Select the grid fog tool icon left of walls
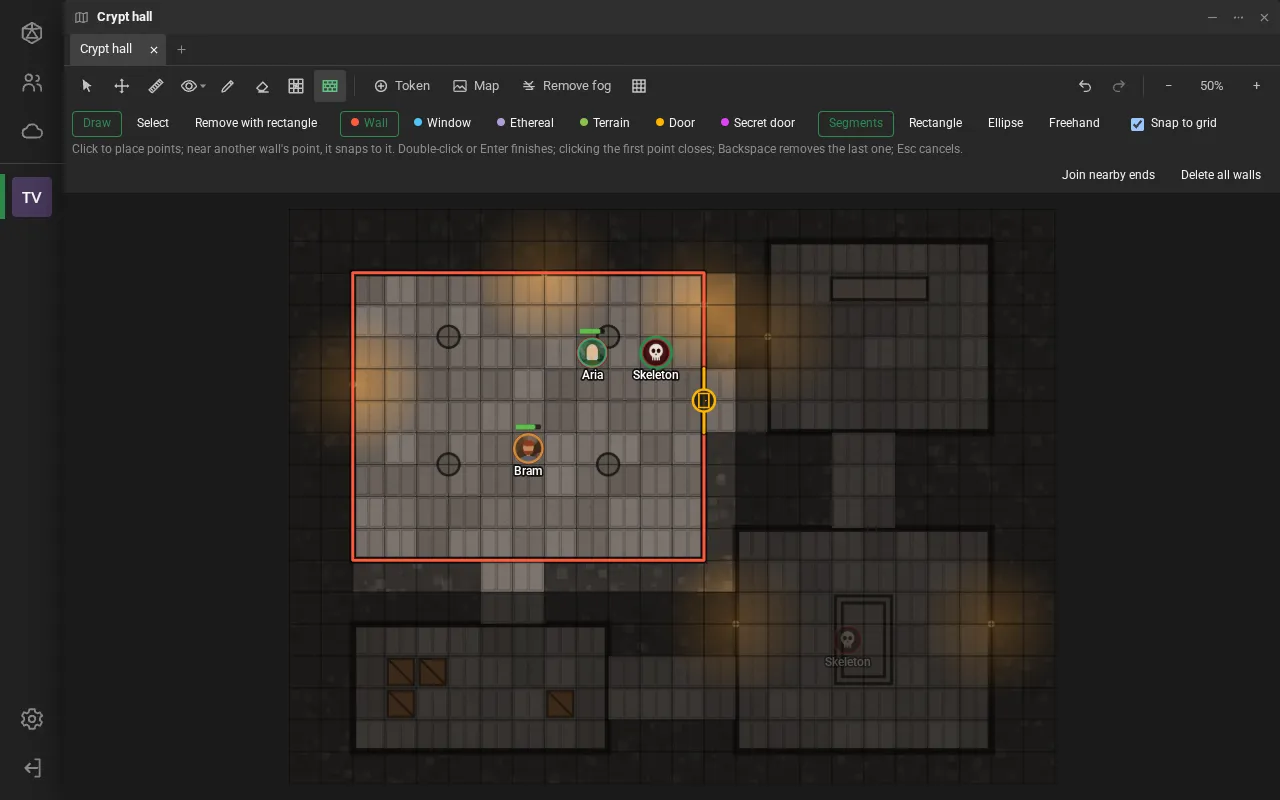Image resolution: width=1280 pixels, height=800 pixels. (x=296, y=86)
